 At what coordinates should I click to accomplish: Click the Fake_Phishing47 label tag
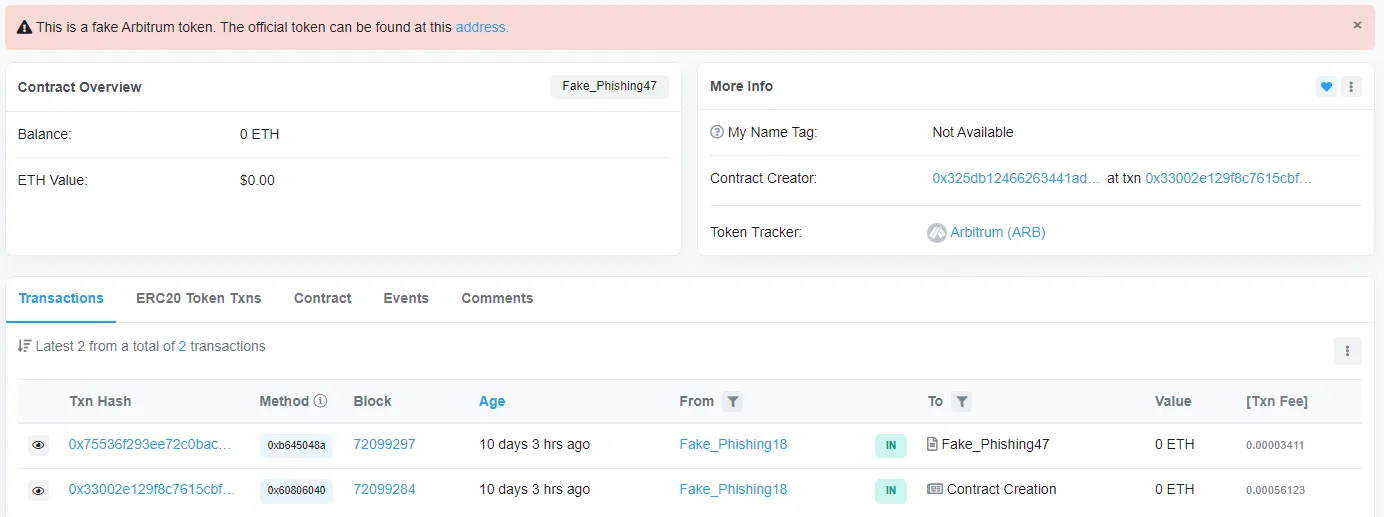(609, 86)
